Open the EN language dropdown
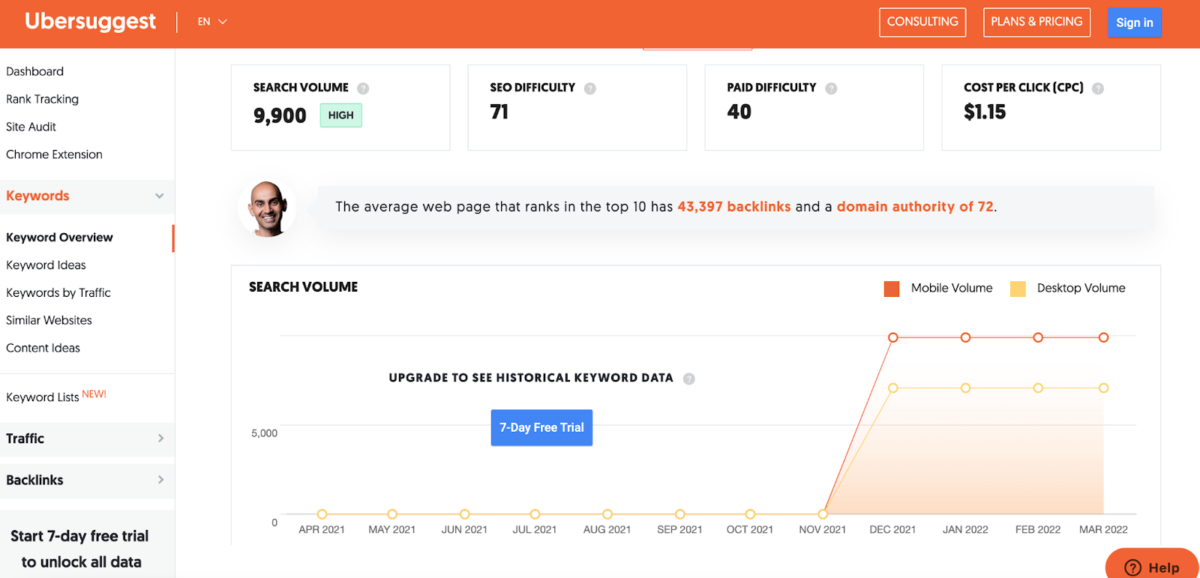The height and width of the screenshot is (578, 1200). 212,22
